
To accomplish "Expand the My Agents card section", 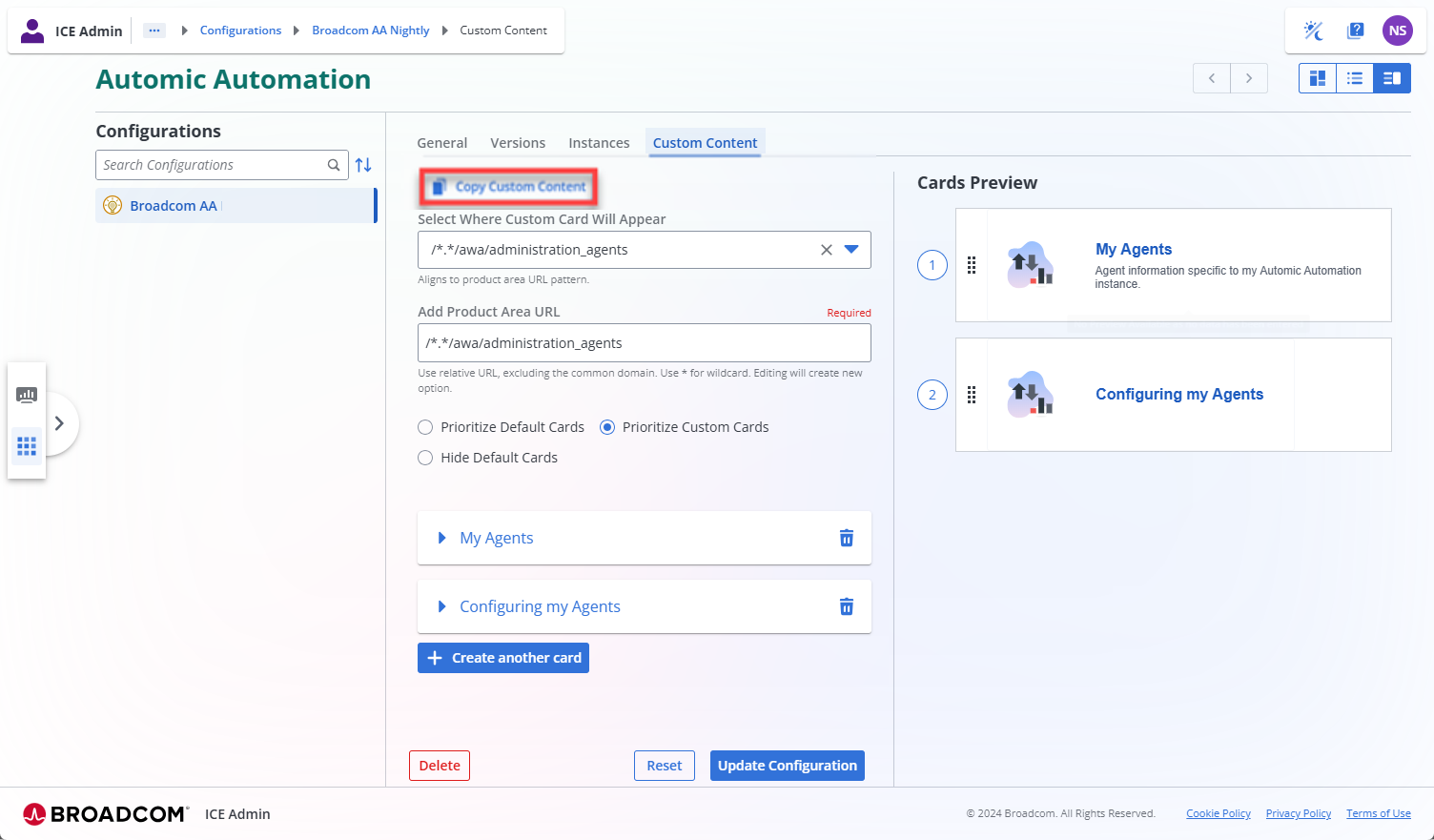I will click(x=441, y=538).
